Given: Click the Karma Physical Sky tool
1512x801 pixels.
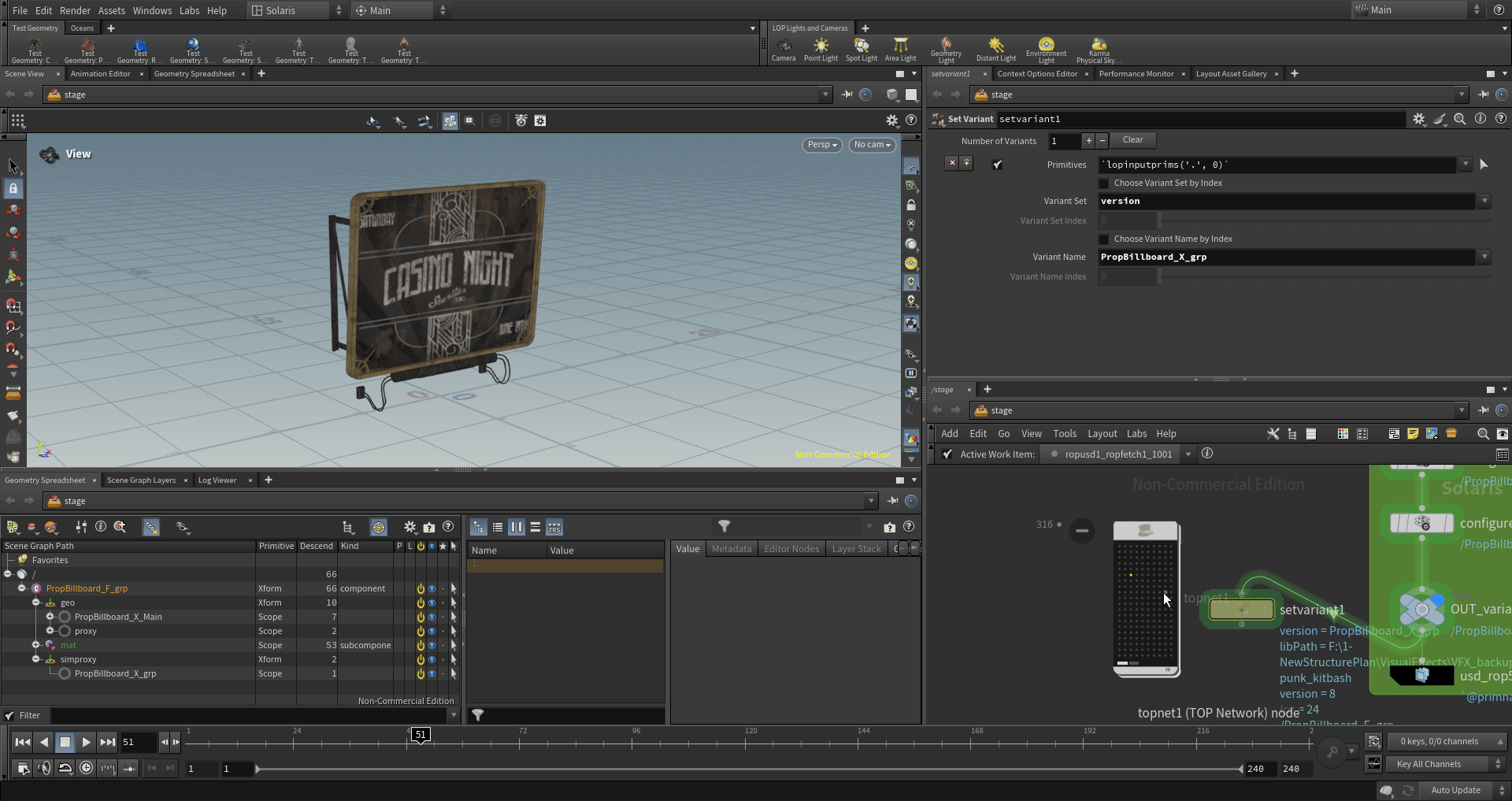Looking at the screenshot, I should point(1099,49).
